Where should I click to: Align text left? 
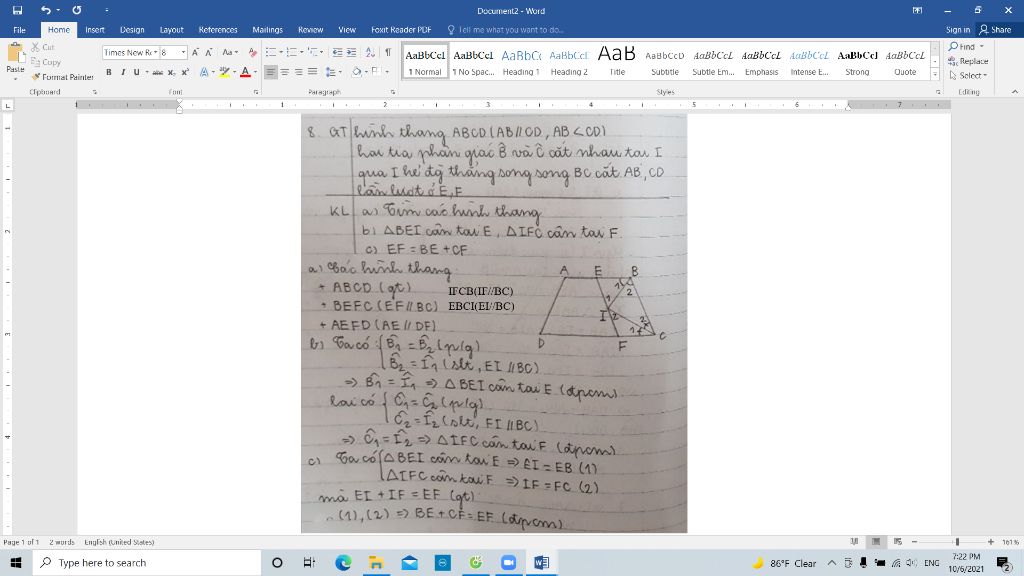[270, 72]
